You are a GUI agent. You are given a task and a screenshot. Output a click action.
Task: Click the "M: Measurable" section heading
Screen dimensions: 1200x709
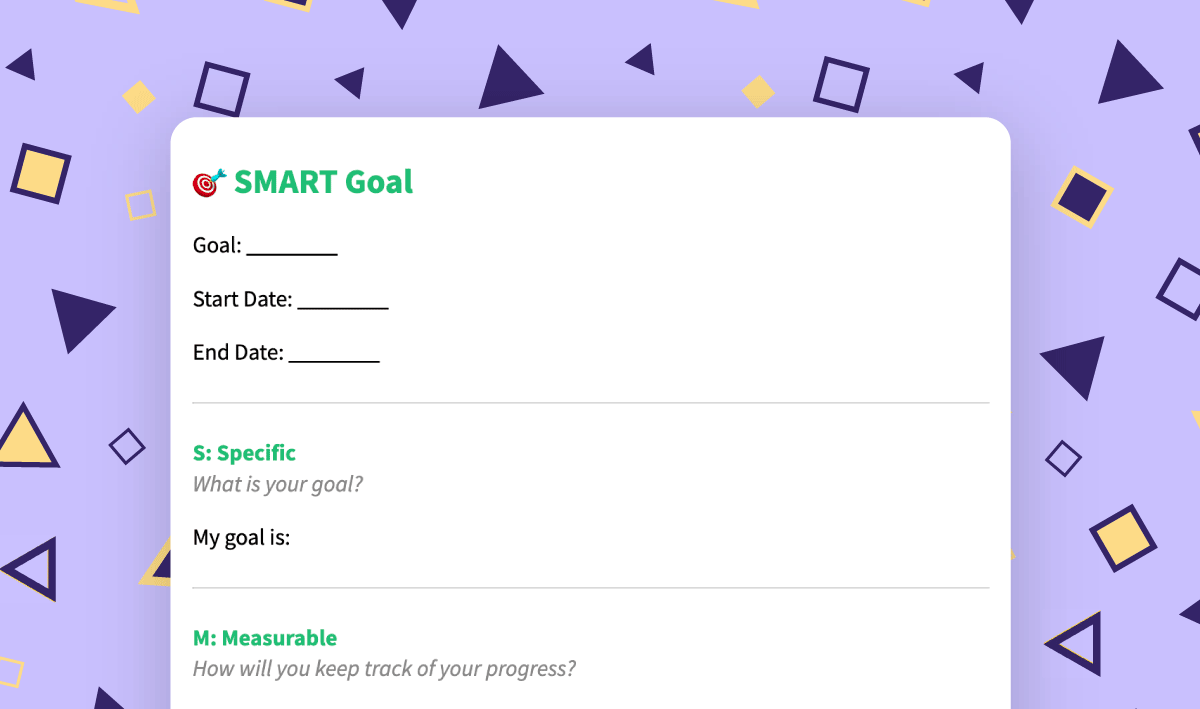[264, 638]
